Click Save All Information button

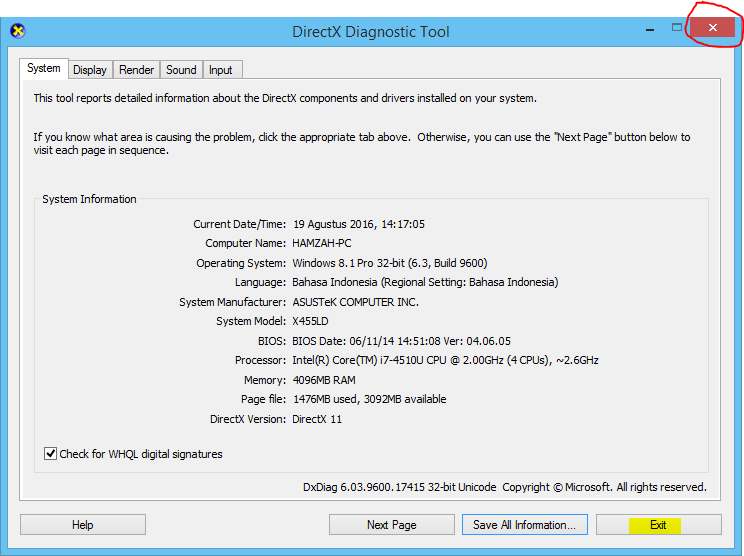pos(525,525)
